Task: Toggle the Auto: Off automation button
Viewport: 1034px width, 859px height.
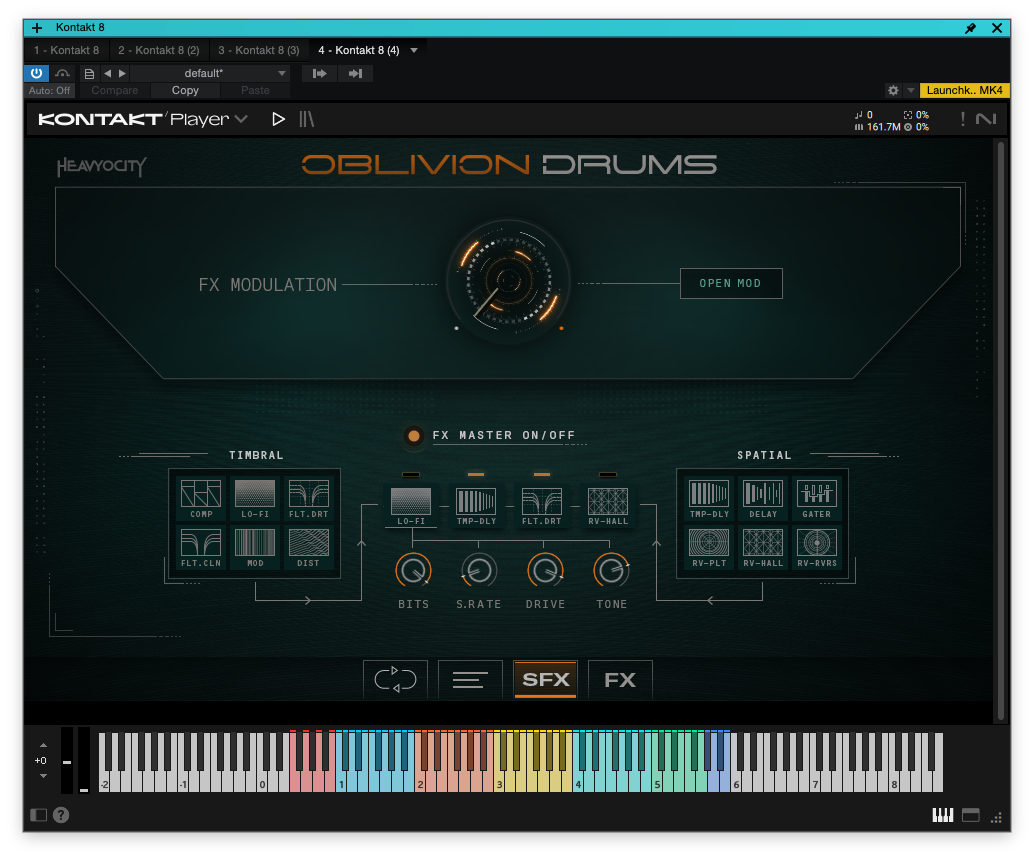Action: pyautogui.click(x=49, y=90)
